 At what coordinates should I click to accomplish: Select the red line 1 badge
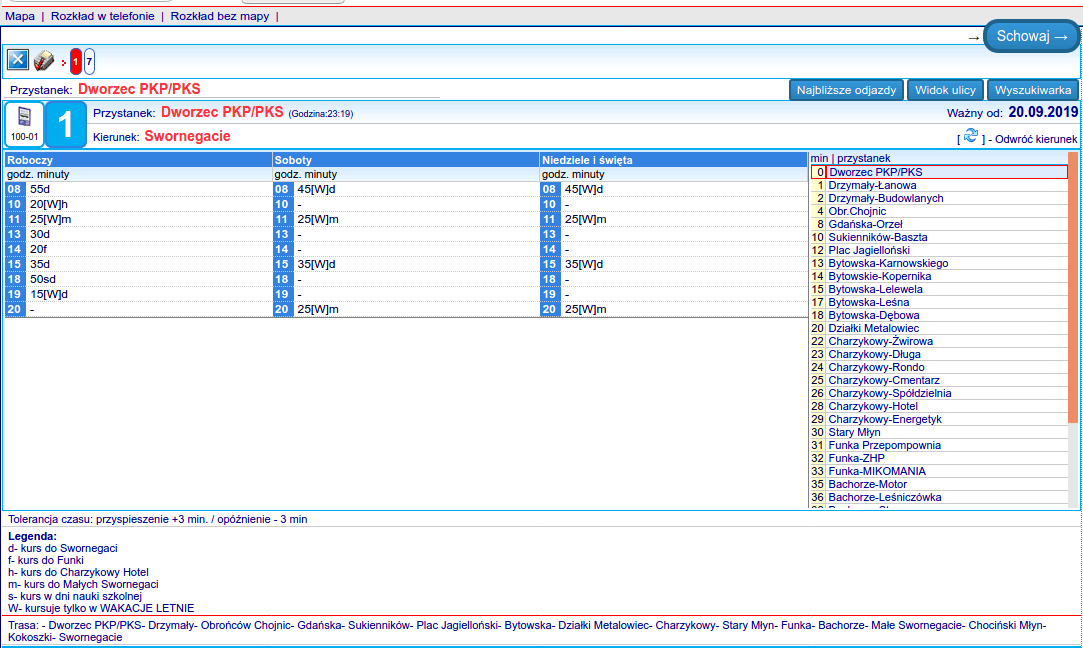(76, 62)
